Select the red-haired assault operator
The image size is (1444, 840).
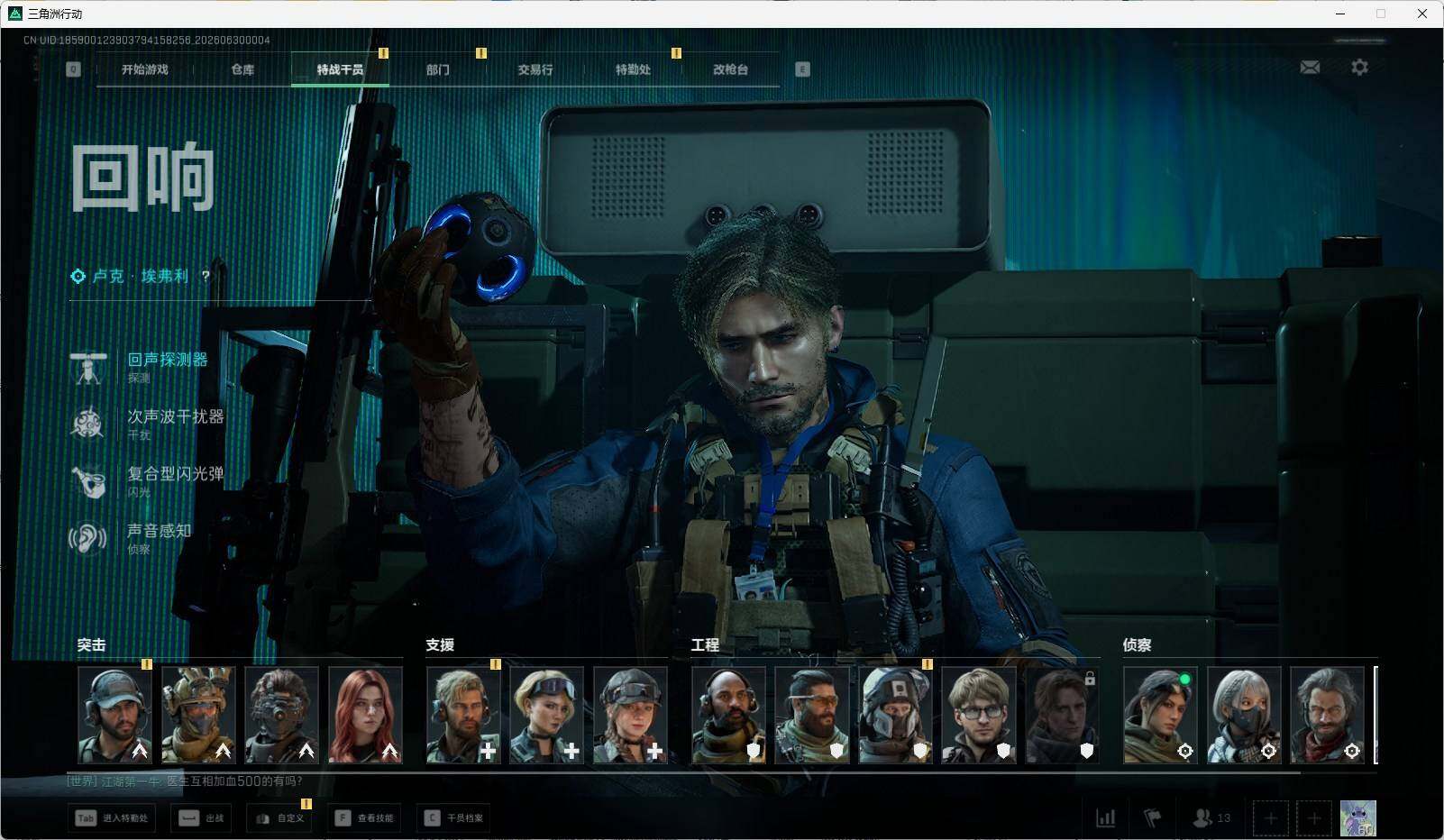[365, 715]
